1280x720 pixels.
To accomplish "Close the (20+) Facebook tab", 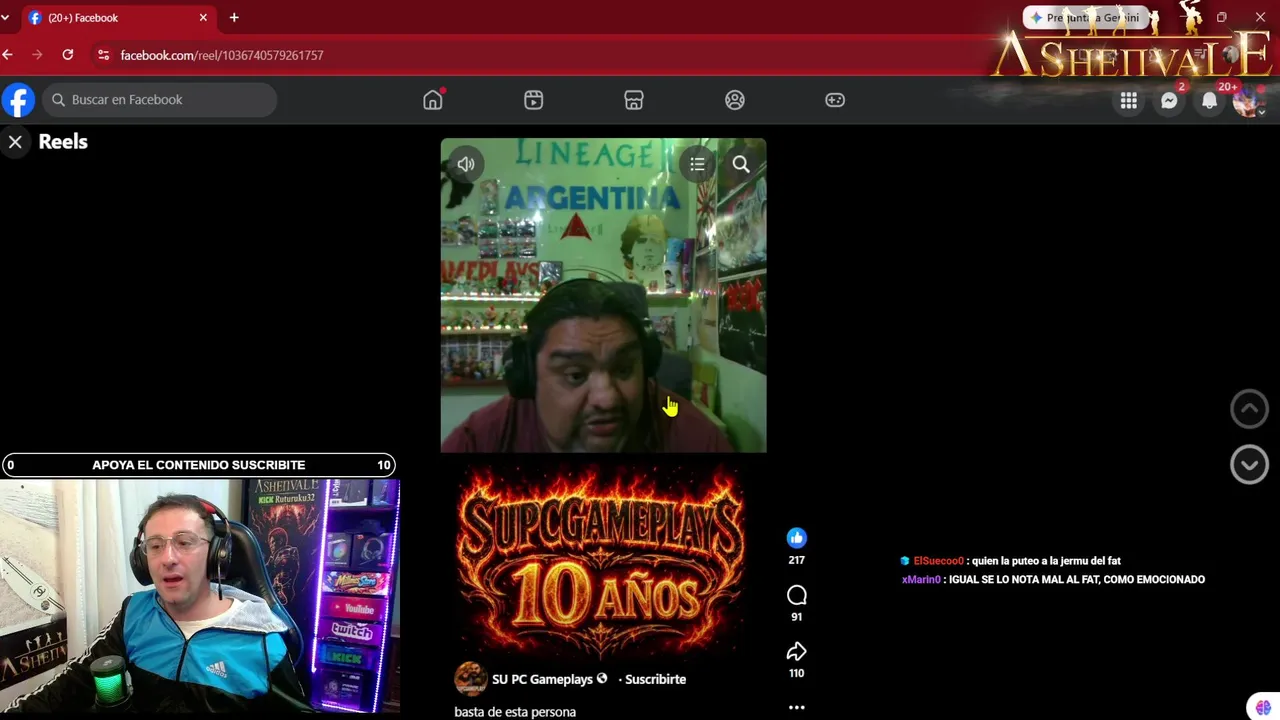I will [x=203, y=18].
